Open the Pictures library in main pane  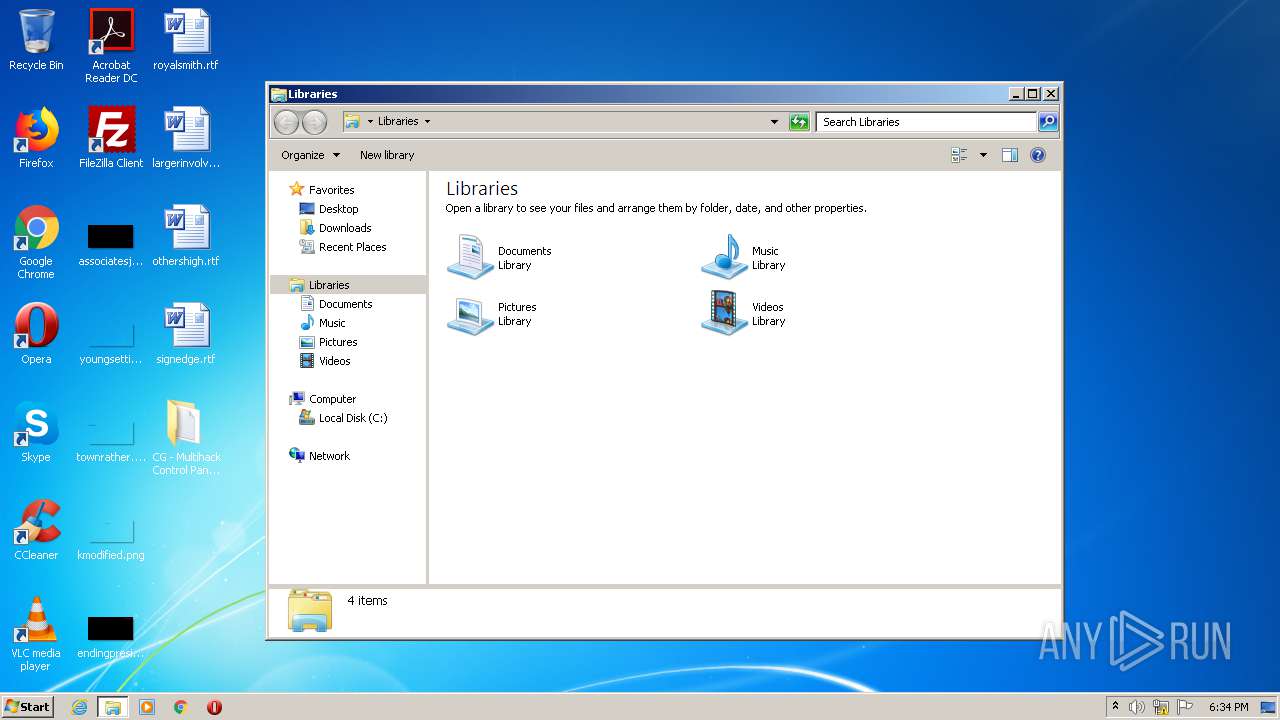(x=493, y=314)
